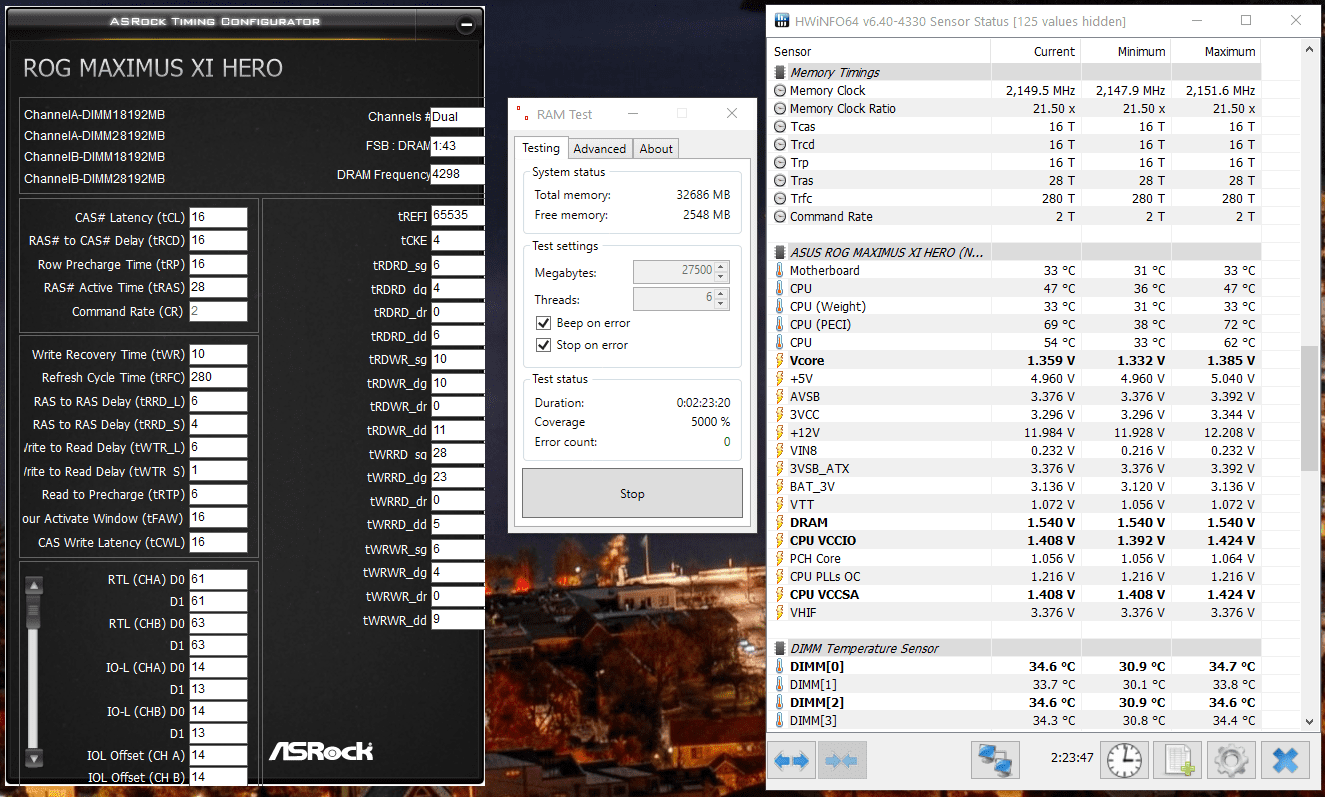Click the DRAM Frequency field

click(457, 175)
